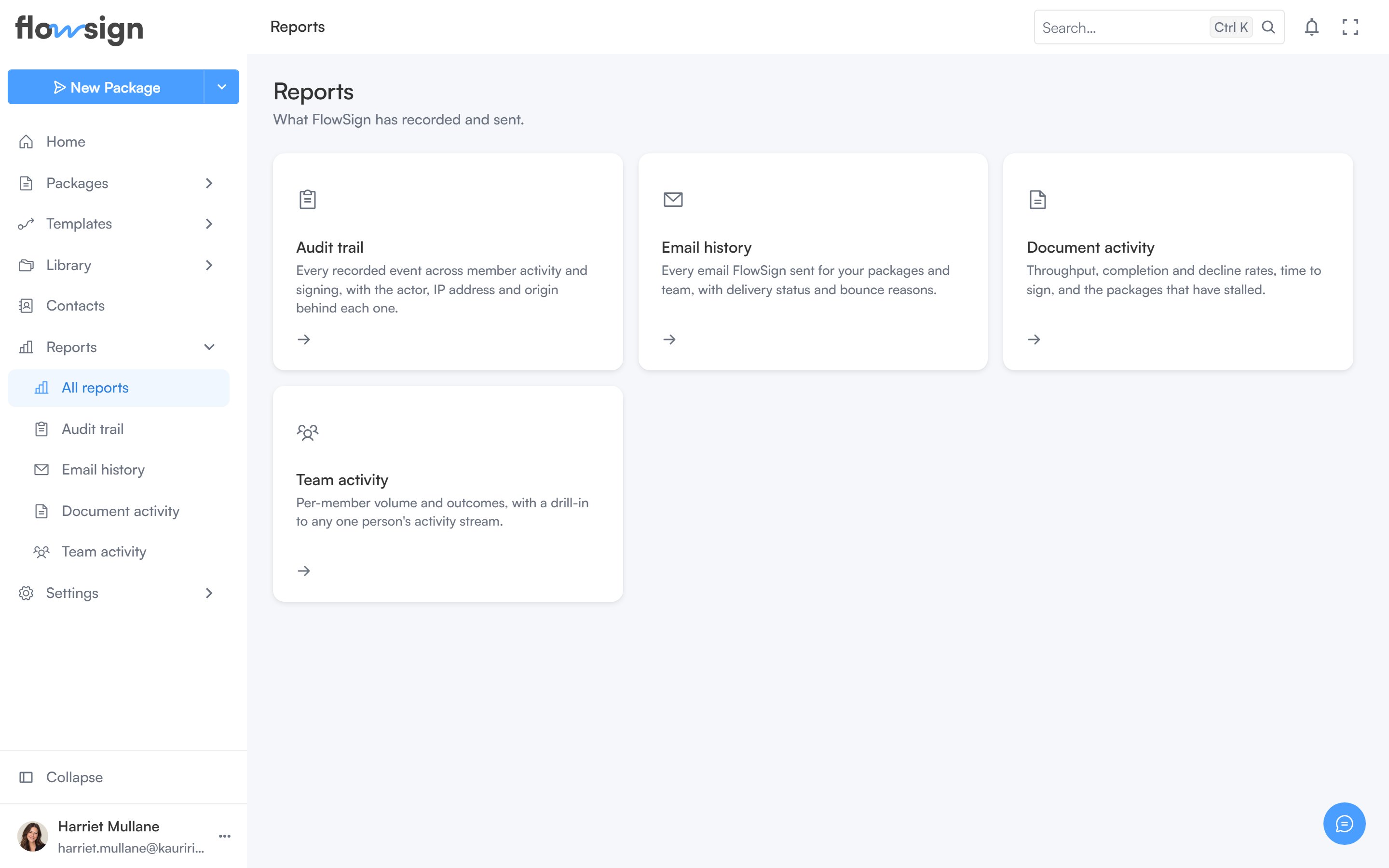Viewport: 1389px width, 868px height.
Task: Click the Templates signature icon
Action: (26, 224)
